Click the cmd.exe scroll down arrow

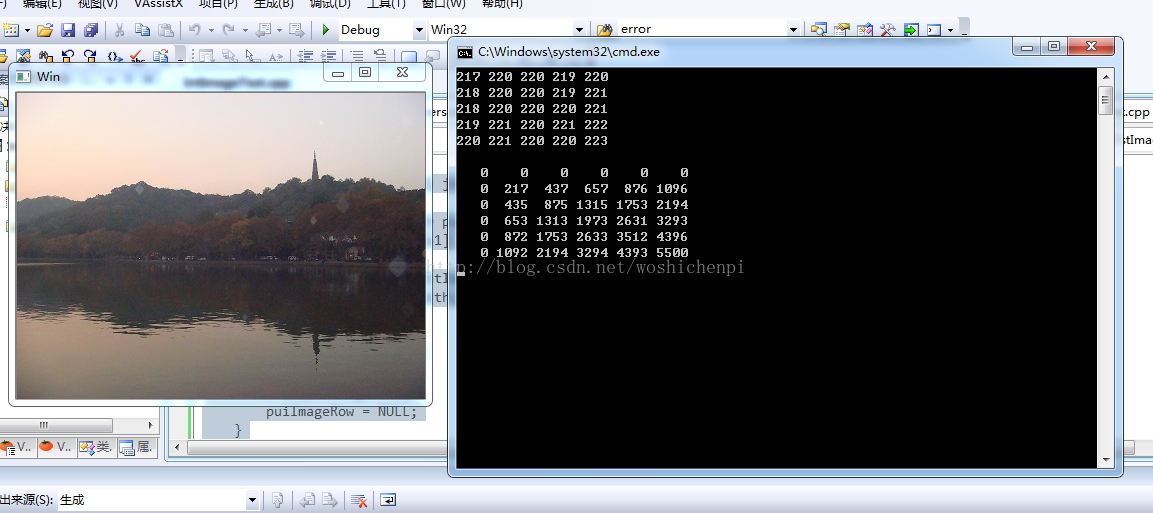(x=1105, y=460)
